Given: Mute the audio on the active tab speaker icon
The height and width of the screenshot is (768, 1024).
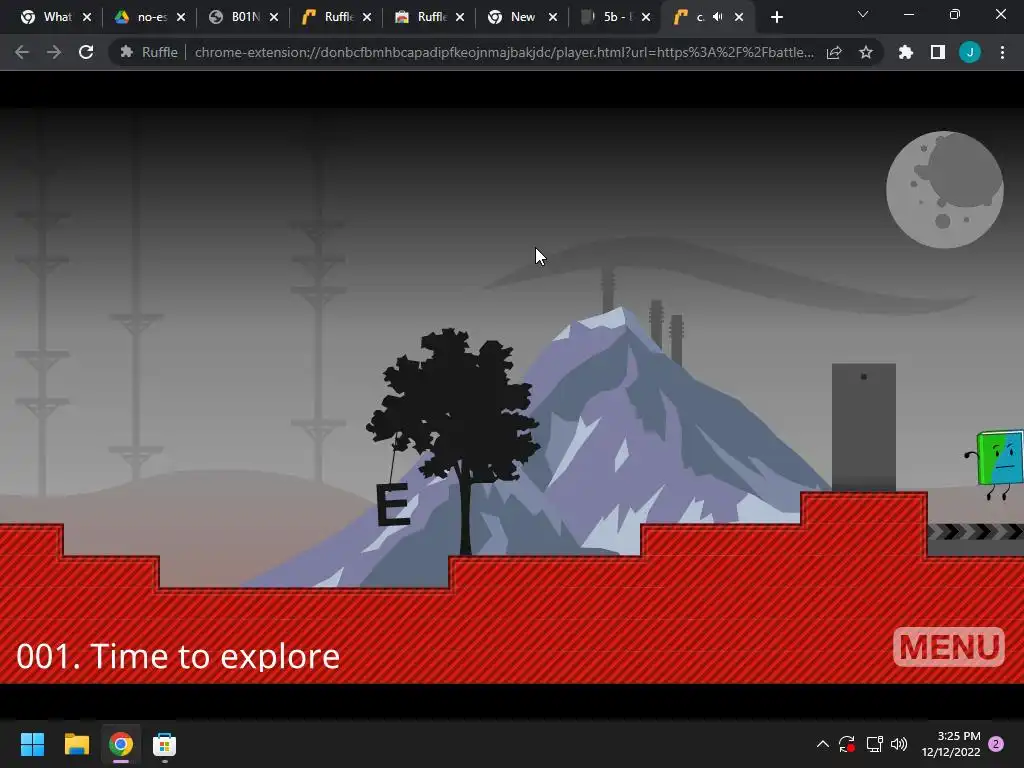Looking at the screenshot, I should pos(718,17).
